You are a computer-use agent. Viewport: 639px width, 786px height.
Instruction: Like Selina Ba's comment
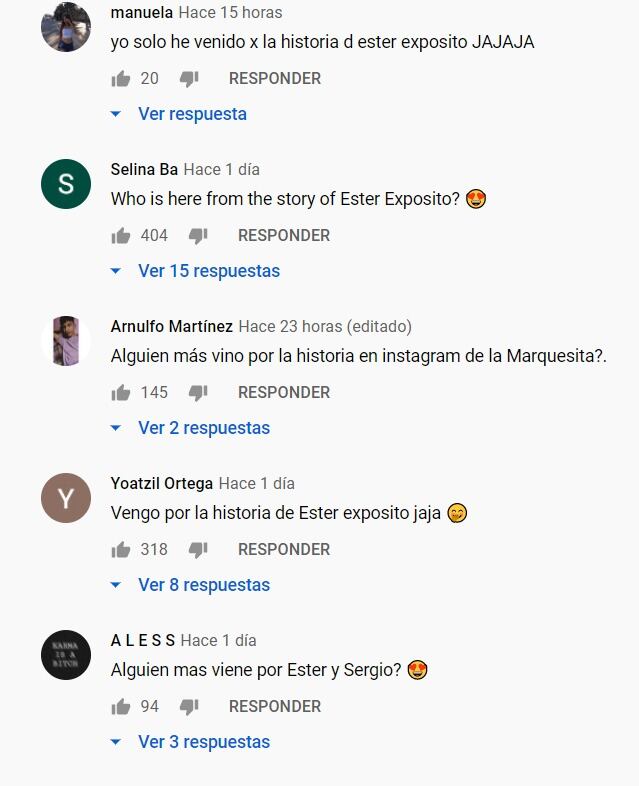click(121, 236)
